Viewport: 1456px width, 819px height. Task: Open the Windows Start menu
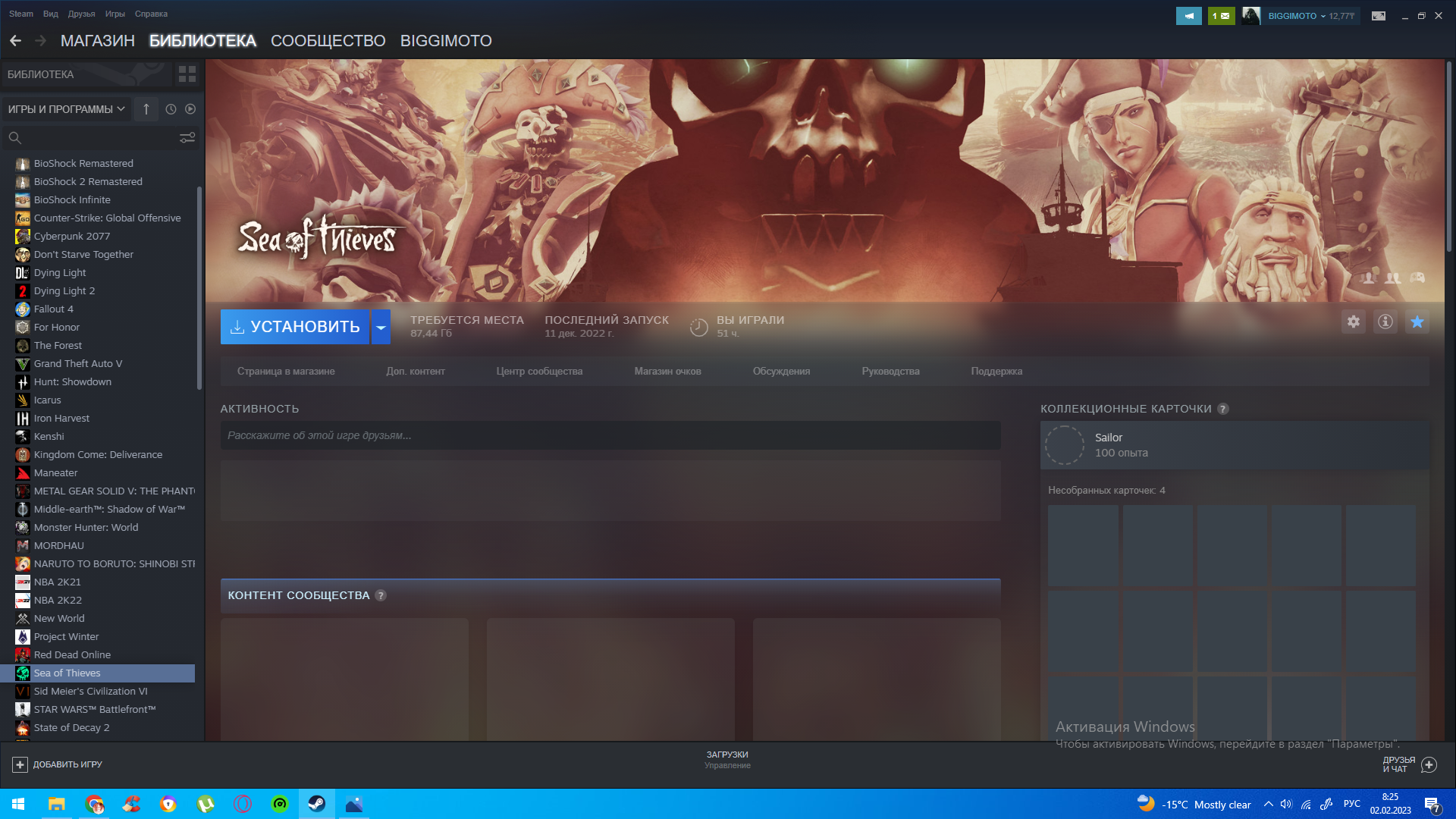tap(18, 804)
